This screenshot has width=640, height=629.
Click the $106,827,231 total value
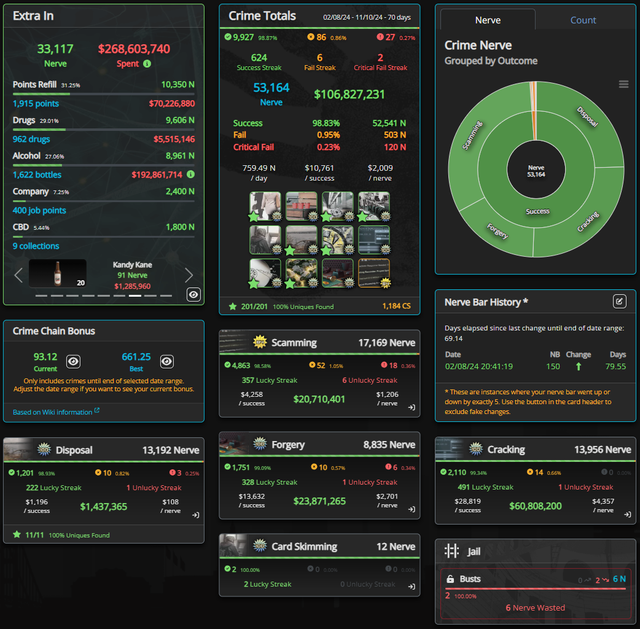coord(349,95)
